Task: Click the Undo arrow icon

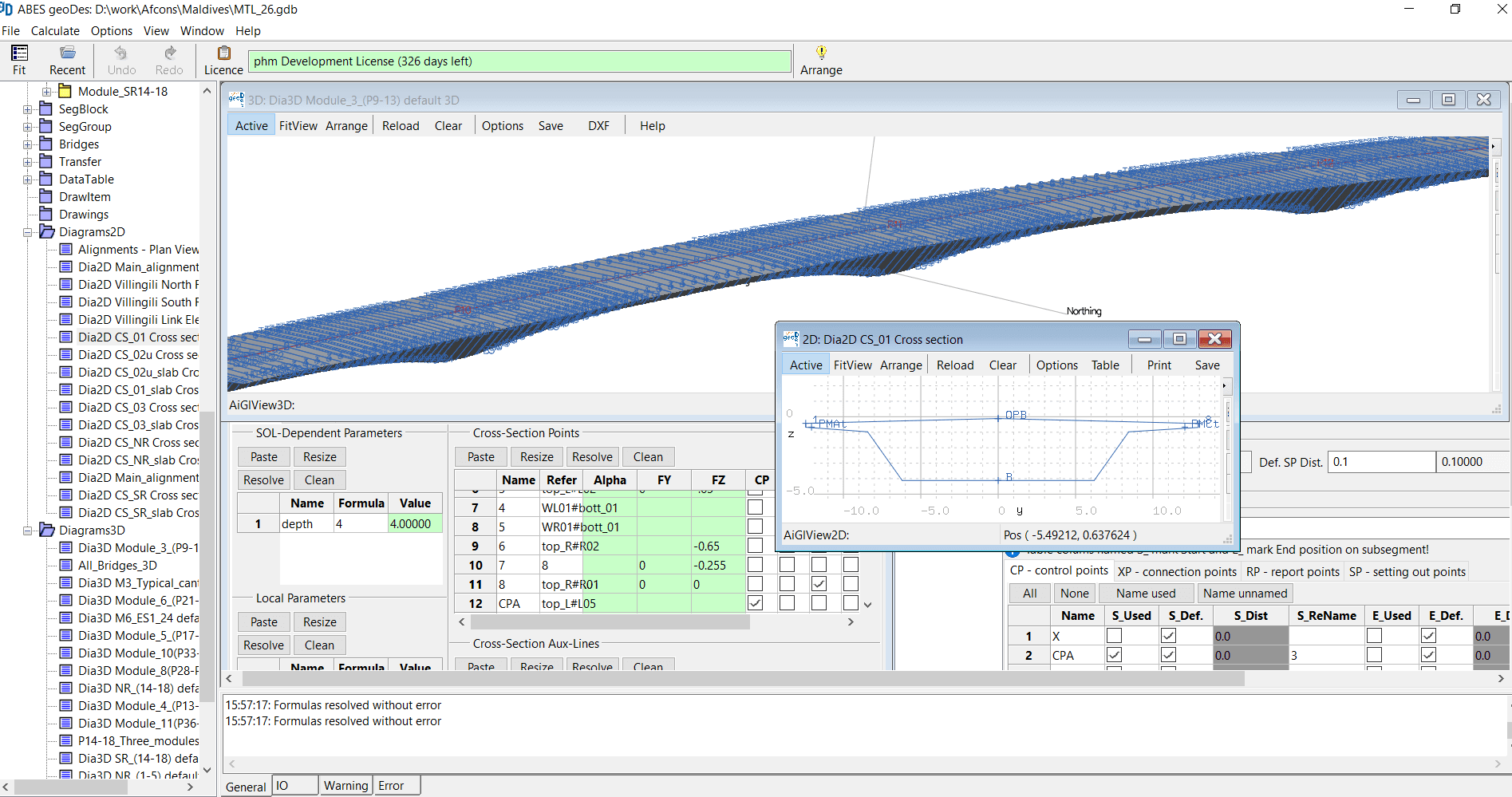Action: (121, 53)
